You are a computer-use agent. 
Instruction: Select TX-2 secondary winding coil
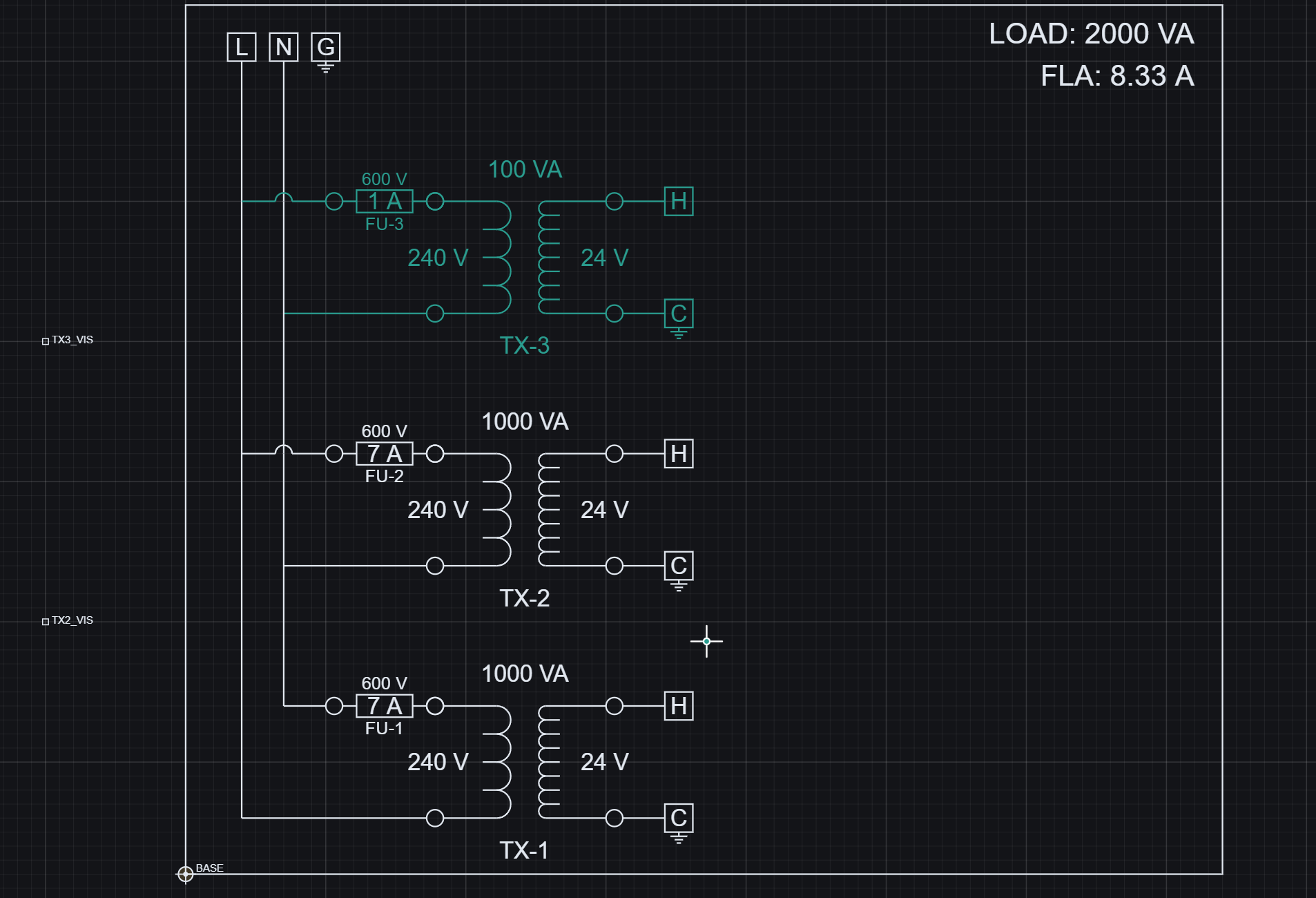coord(549,510)
